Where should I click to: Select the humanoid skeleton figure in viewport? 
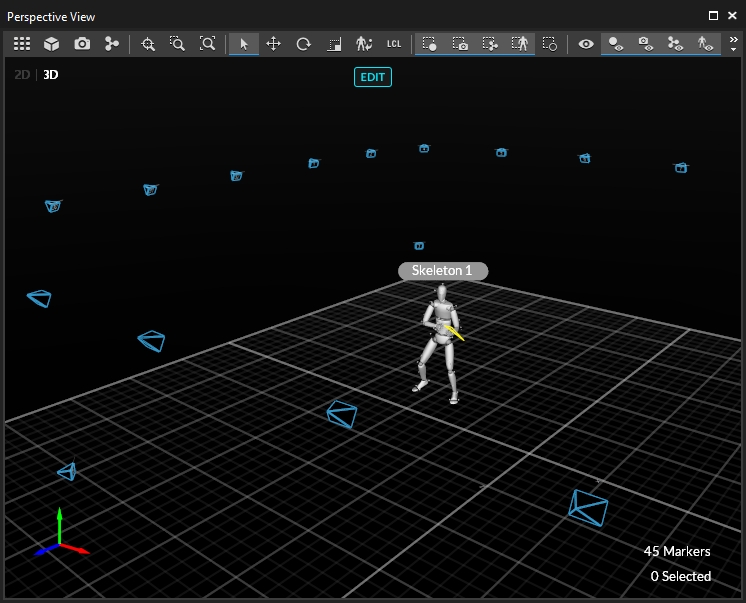438,343
